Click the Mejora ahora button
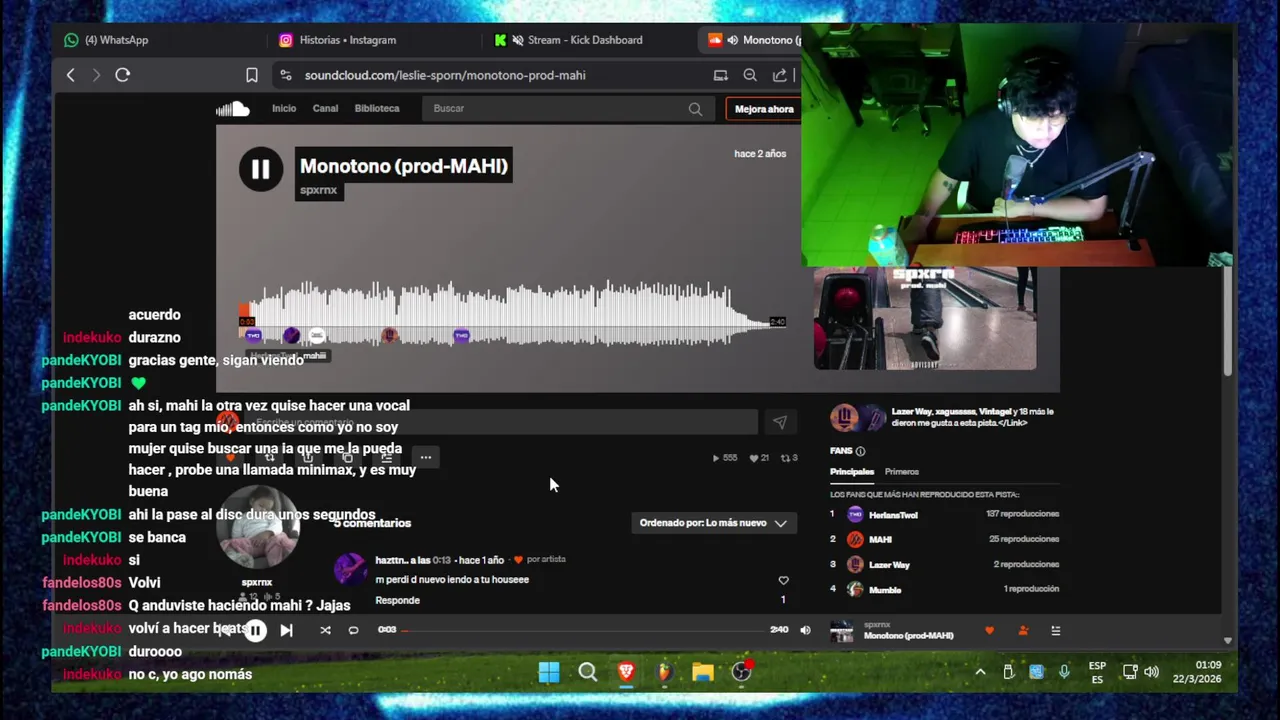The image size is (1280, 720). [x=764, y=109]
